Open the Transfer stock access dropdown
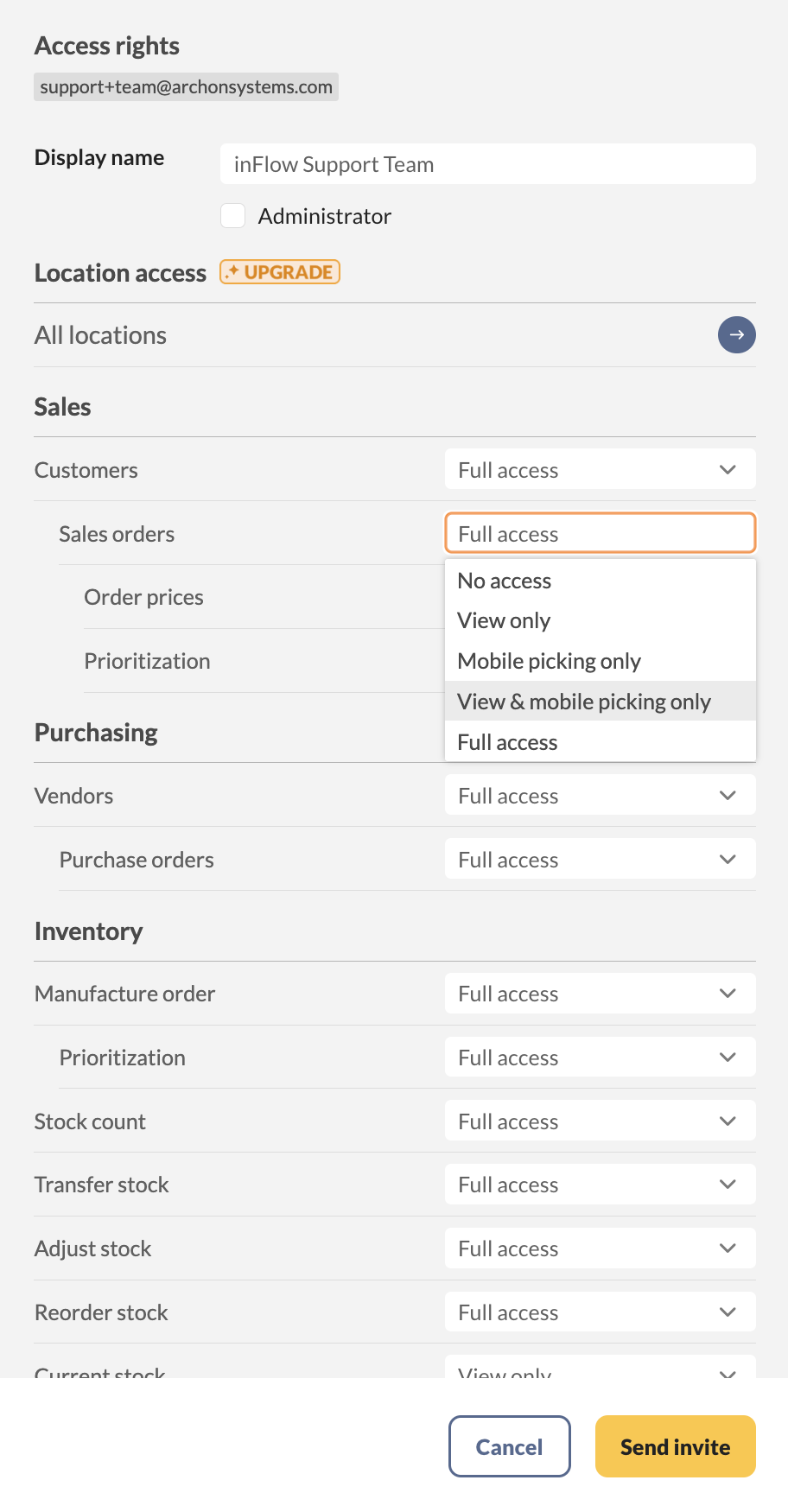The width and height of the screenshot is (788, 1512). pyautogui.click(x=600, y=1185)
